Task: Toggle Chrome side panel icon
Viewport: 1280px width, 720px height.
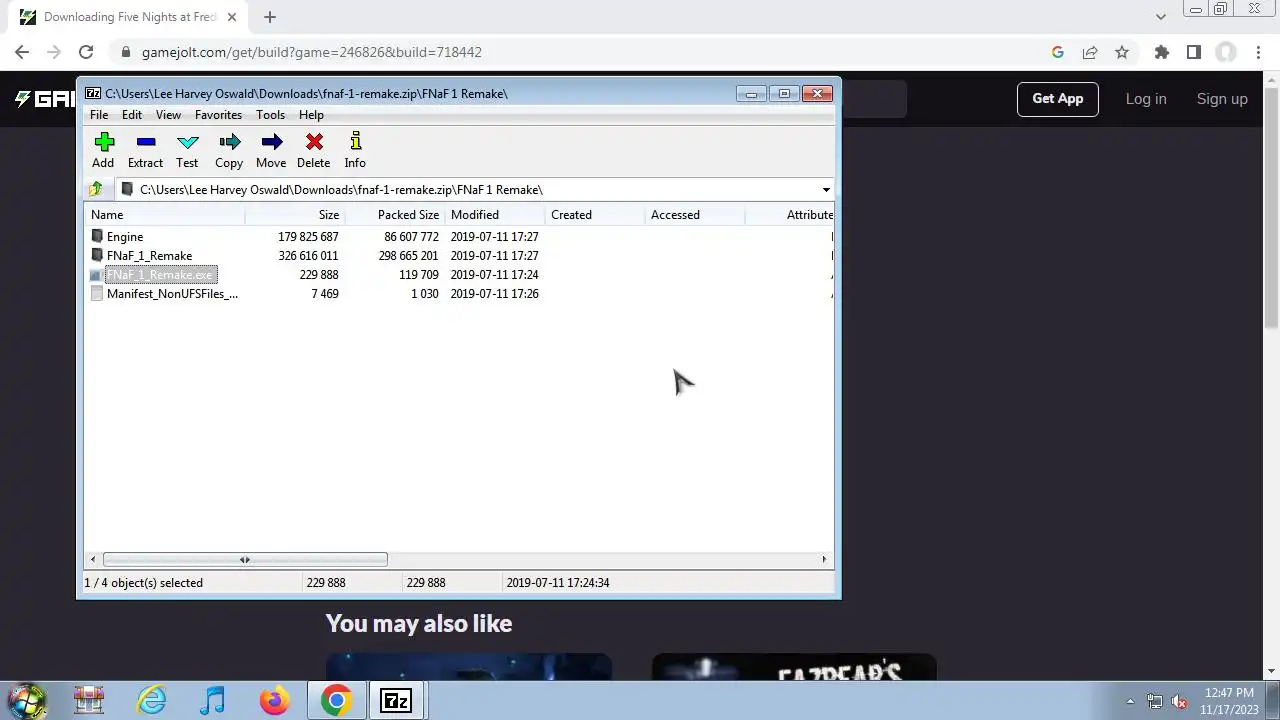Action: pos(1194,52)
